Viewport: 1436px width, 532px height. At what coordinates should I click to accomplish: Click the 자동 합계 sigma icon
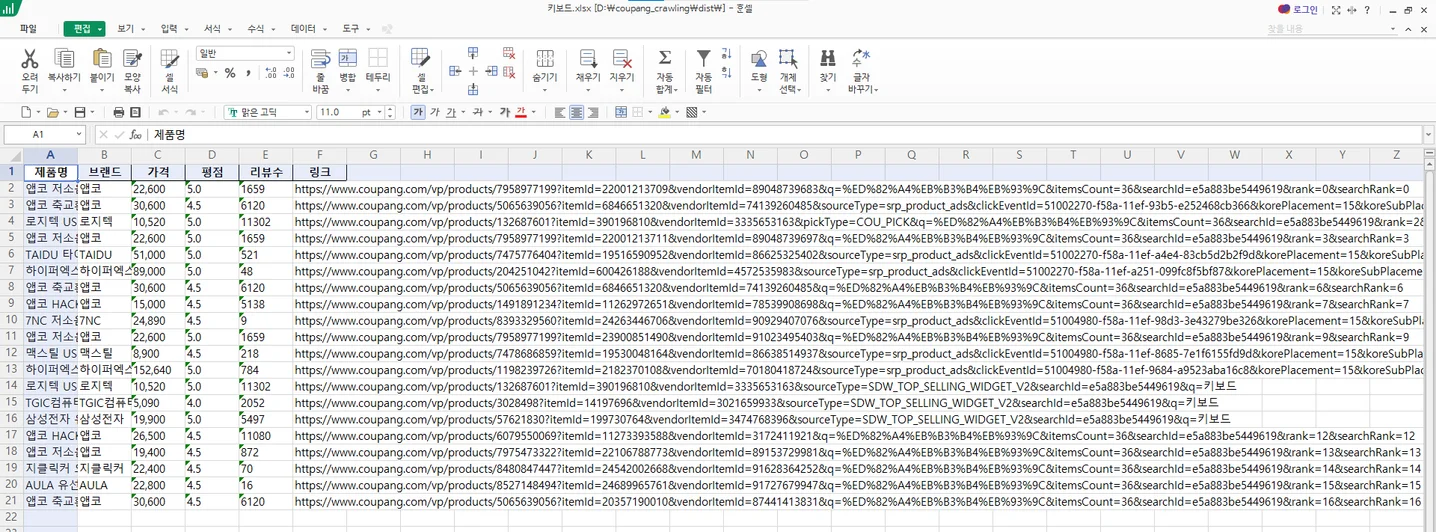pos(664,59)
